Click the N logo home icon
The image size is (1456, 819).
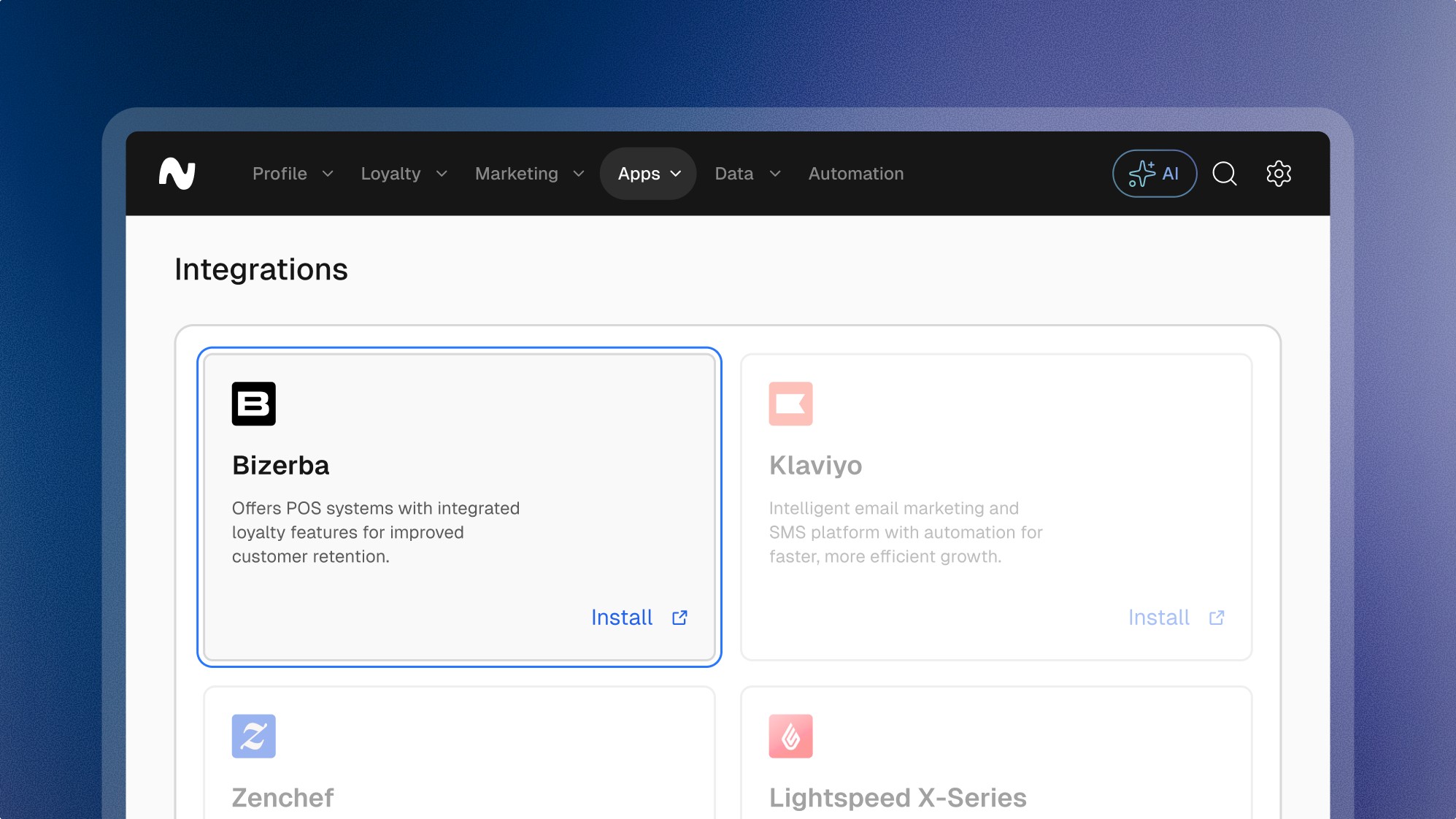[177, 174]
